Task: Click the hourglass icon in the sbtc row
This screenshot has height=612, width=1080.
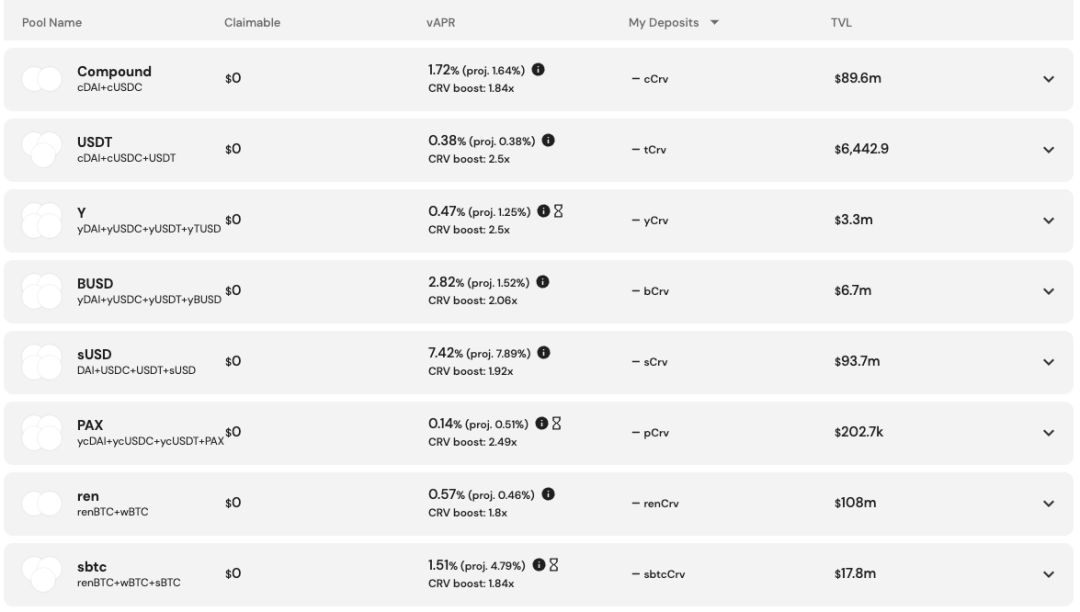Action: (554, 565)
